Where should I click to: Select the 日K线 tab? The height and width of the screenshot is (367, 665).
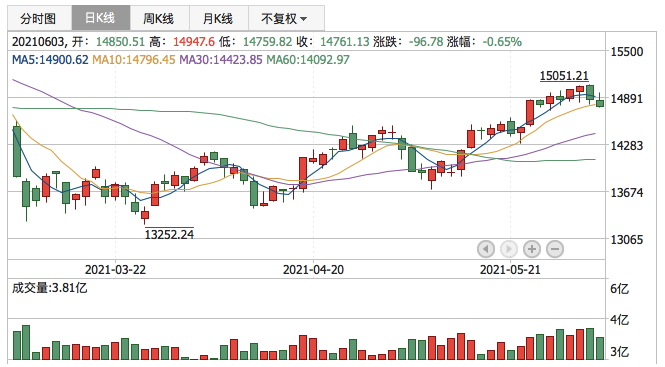(101, 18)
